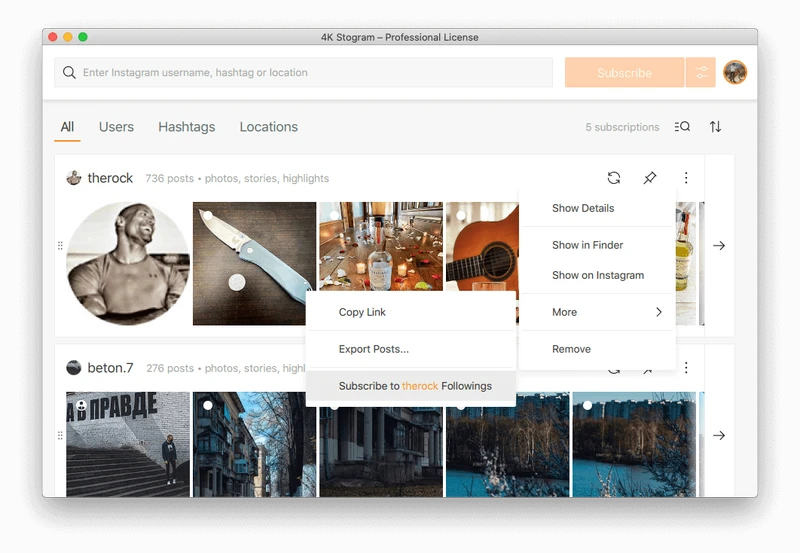Click the 5 subscriptions counter
The width and height of the screenshot is (800, 553).
tap(622, 127)
